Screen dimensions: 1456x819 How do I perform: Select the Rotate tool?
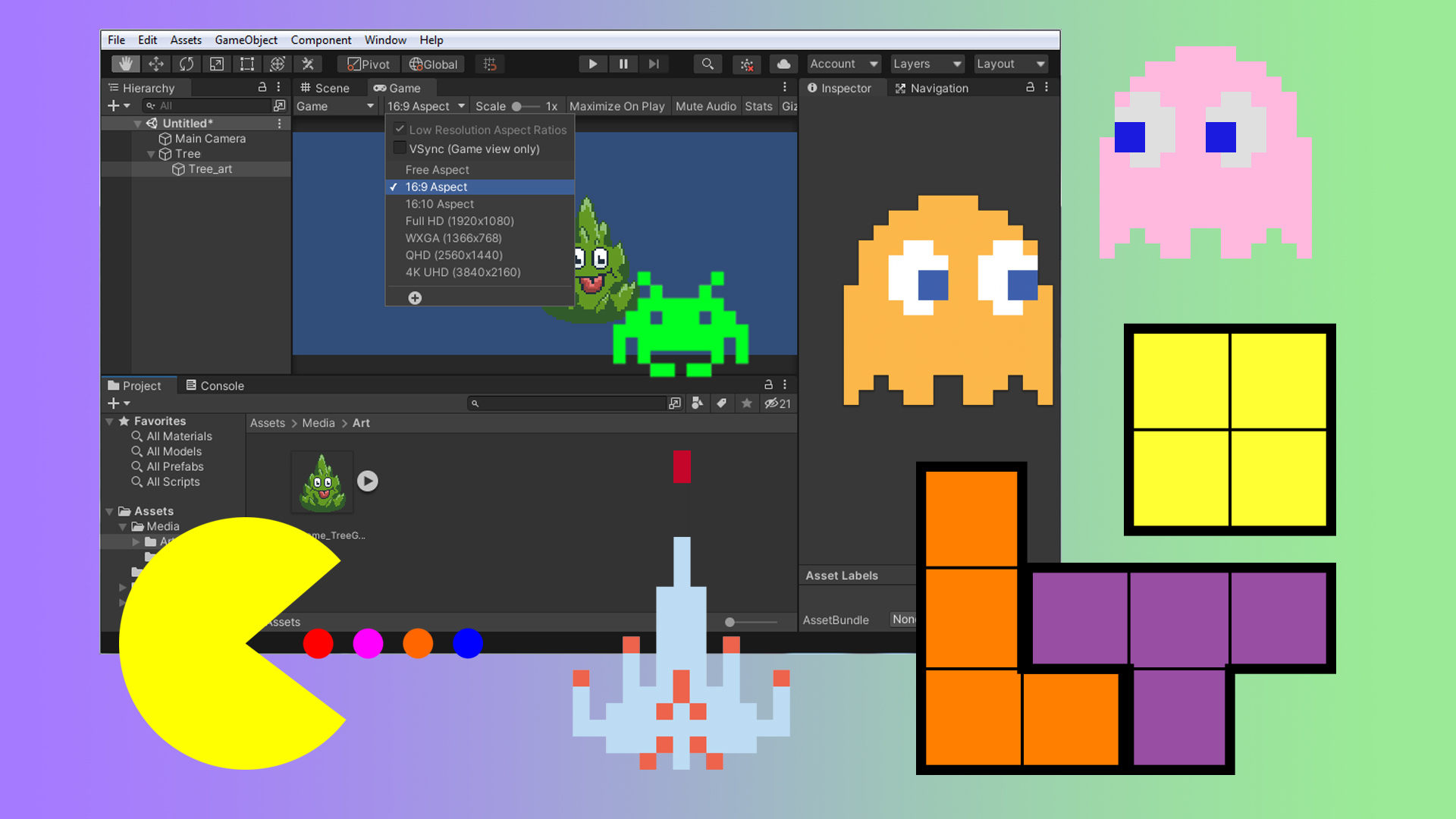187,64
